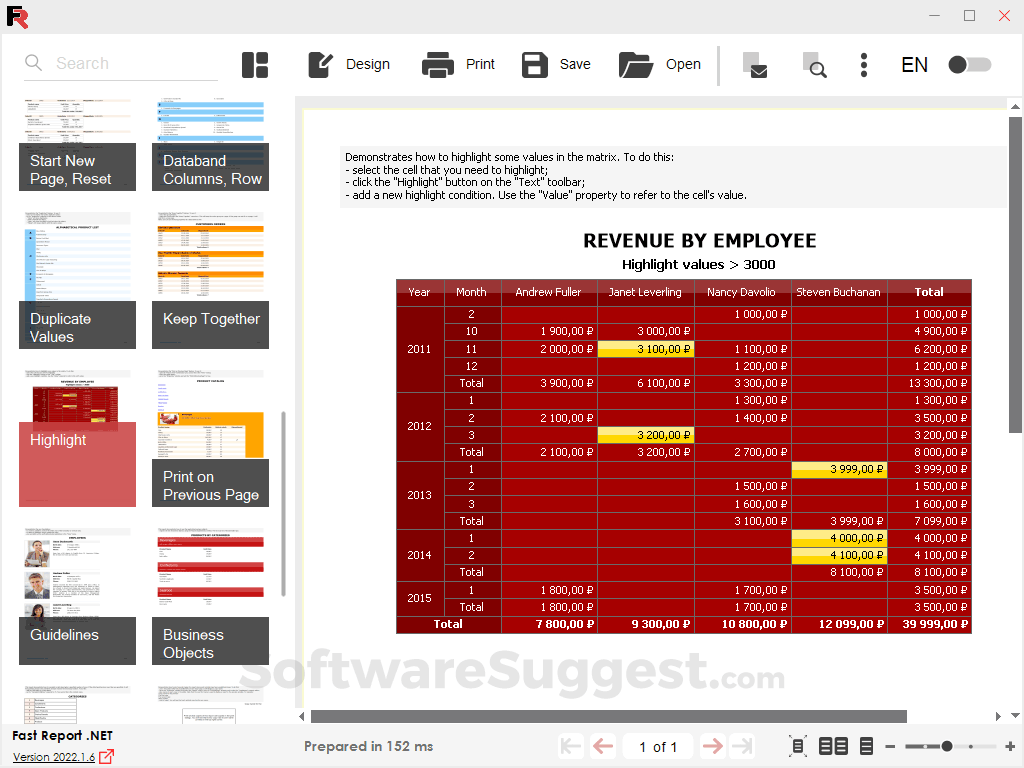
Task: Switch to two-page facing view
Action: pyautogui.click(x=832, y=746)
